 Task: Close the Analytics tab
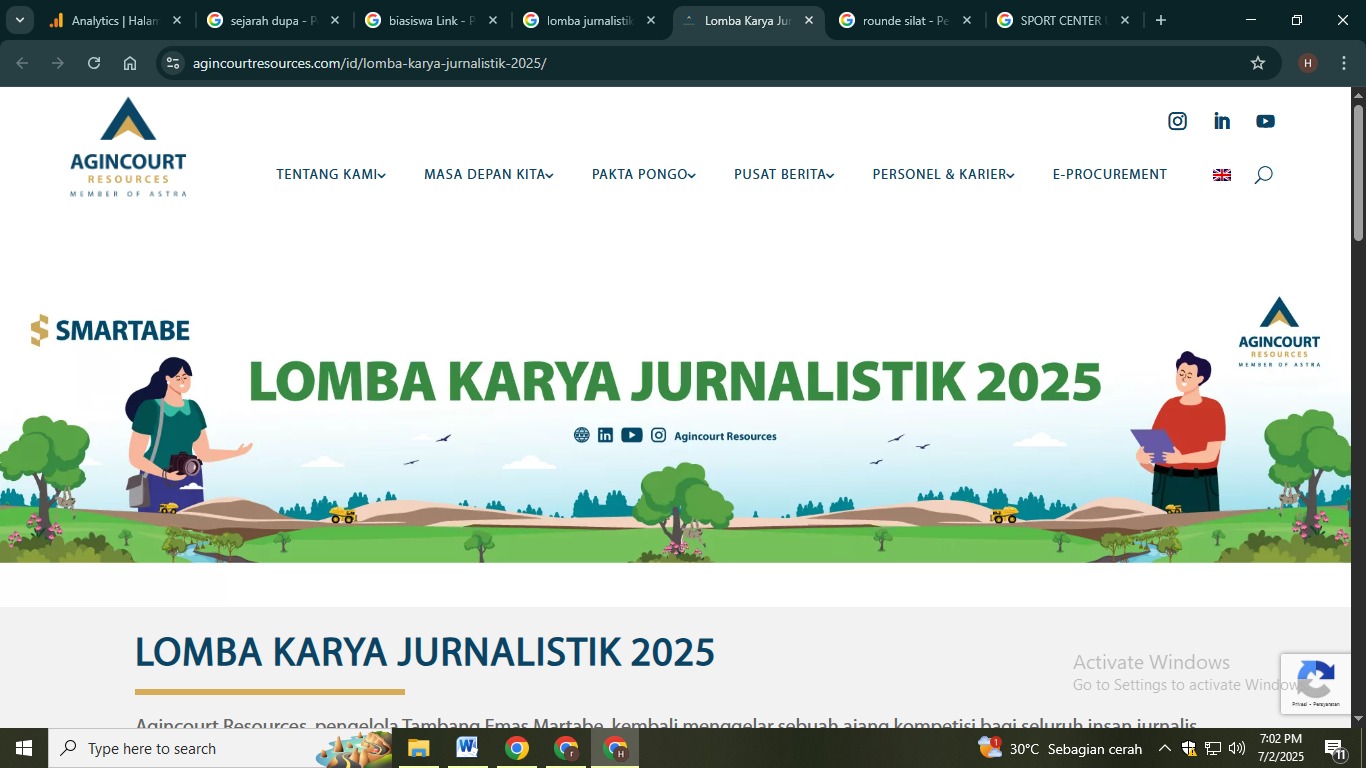tap(177, 20)
